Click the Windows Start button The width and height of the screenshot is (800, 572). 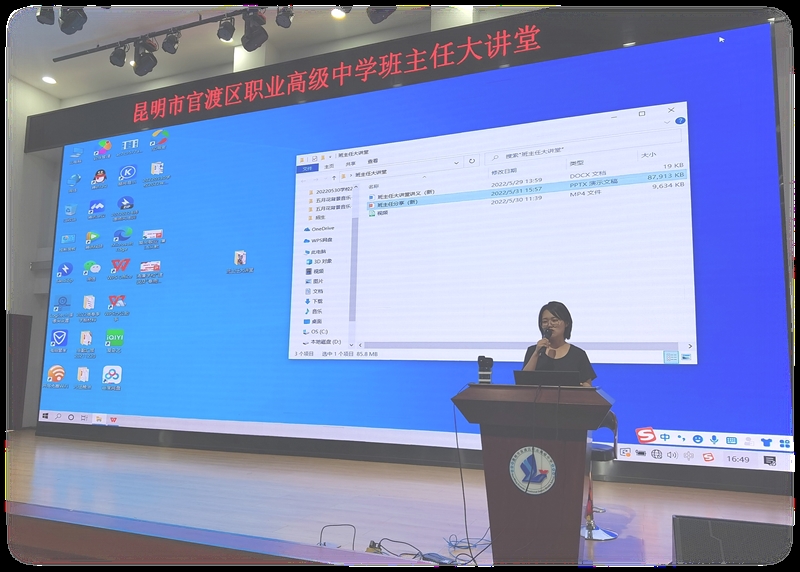[45, 414]
